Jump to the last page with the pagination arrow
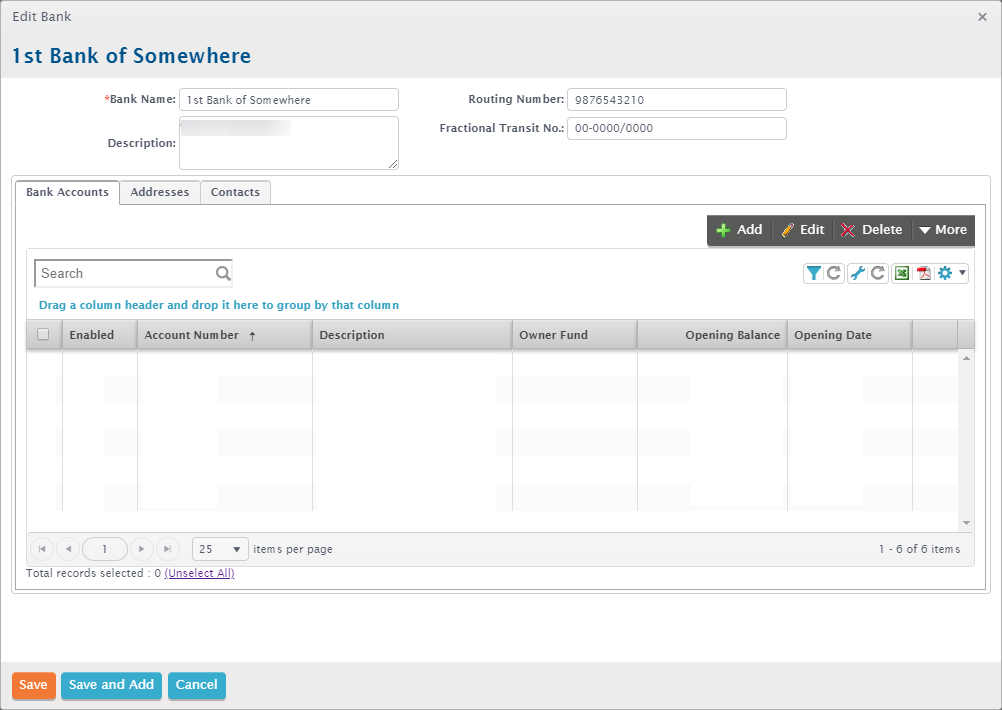 click(167, 548)
